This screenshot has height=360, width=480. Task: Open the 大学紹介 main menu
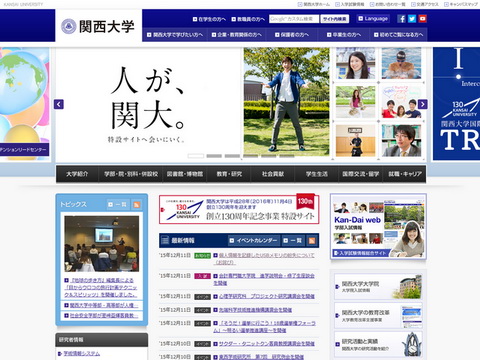point(77,174)
